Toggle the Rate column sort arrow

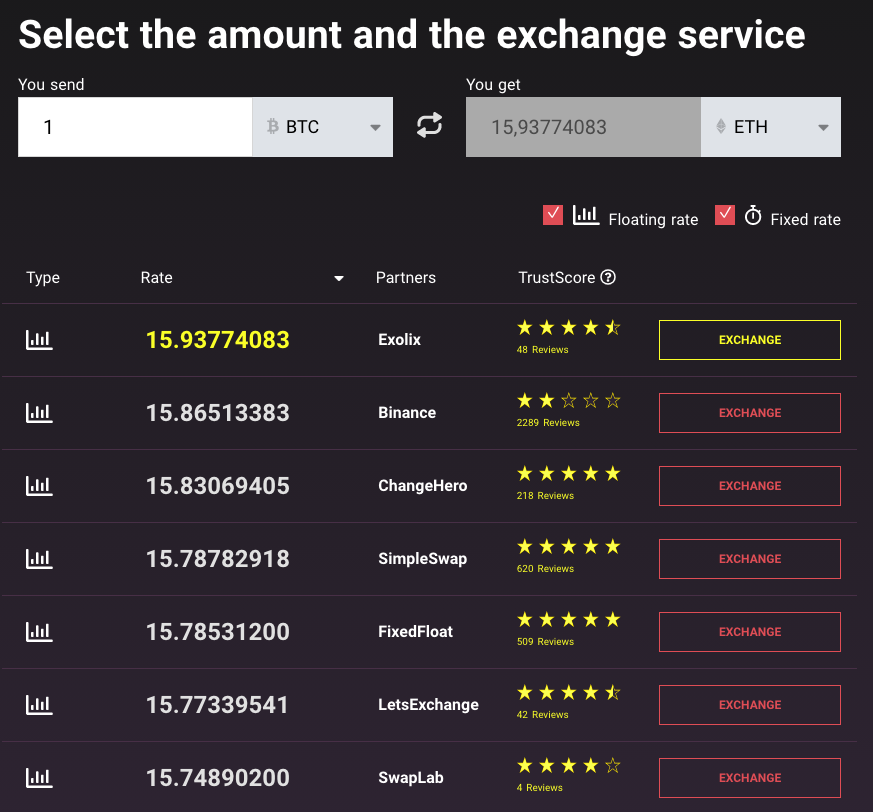coord(339,278)
